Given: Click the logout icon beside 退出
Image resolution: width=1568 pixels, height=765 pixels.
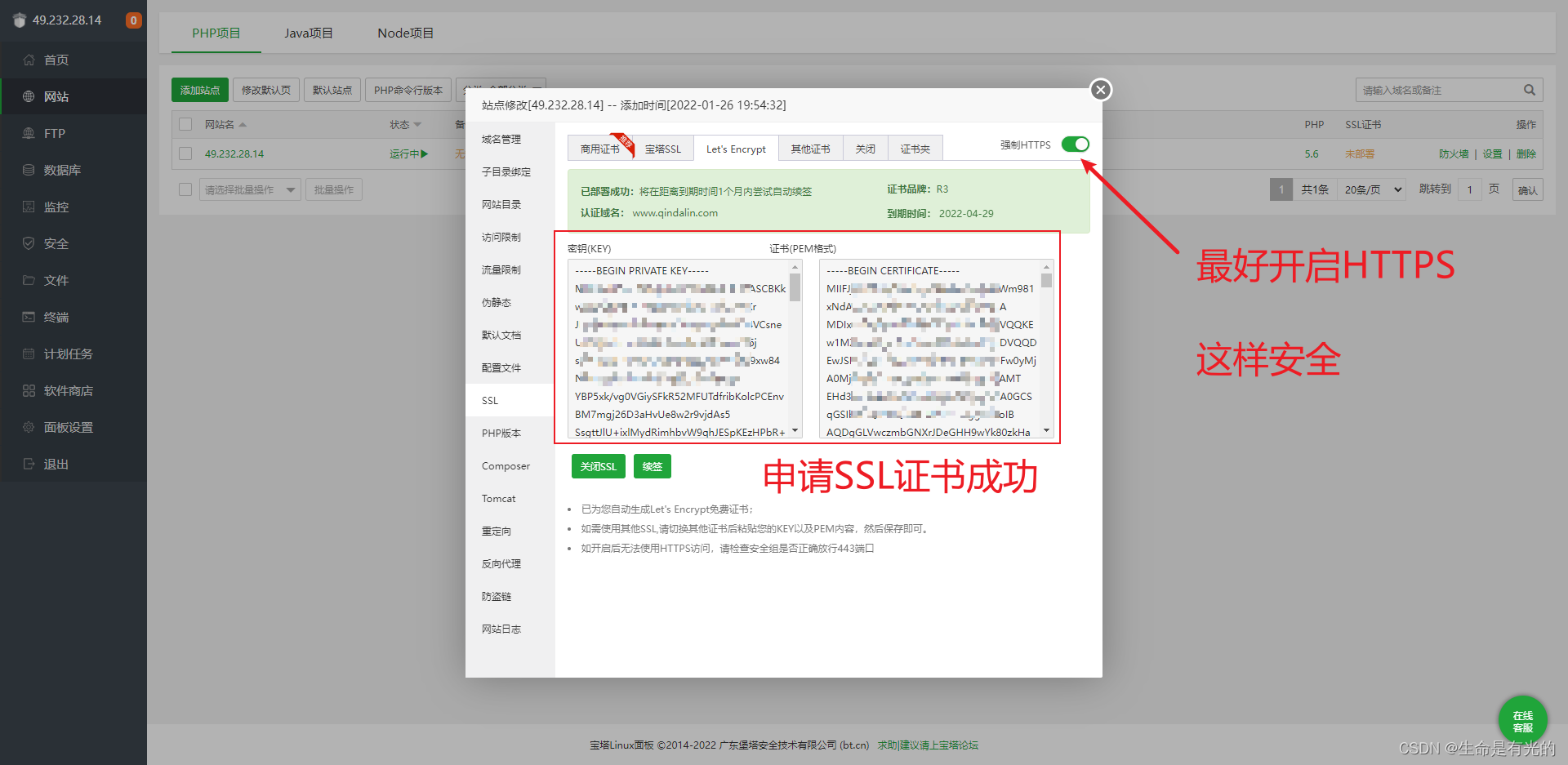Looking at the screenshot, I should coord(29,464).
